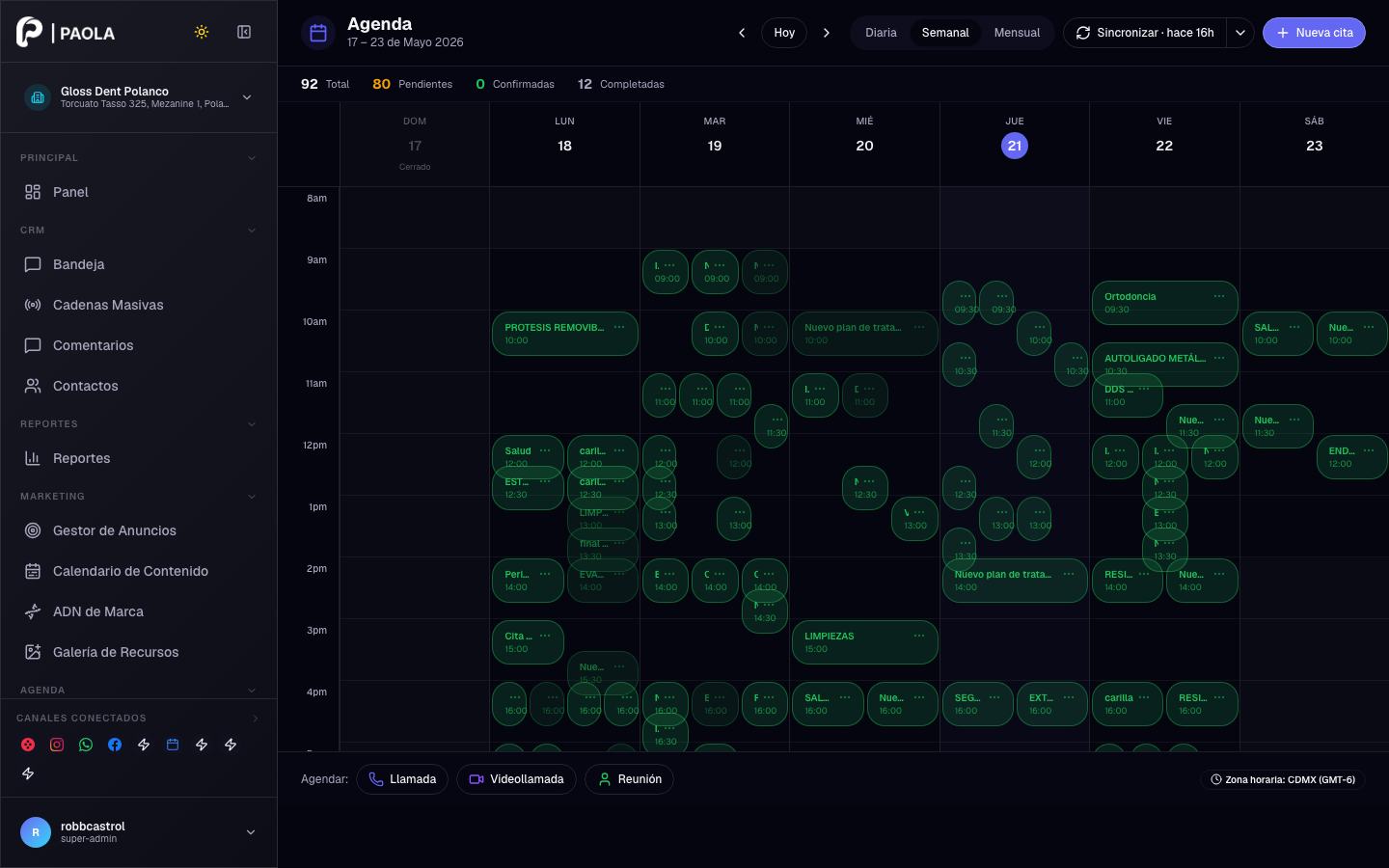Click the Facebook channel icon

click(115, 745)
